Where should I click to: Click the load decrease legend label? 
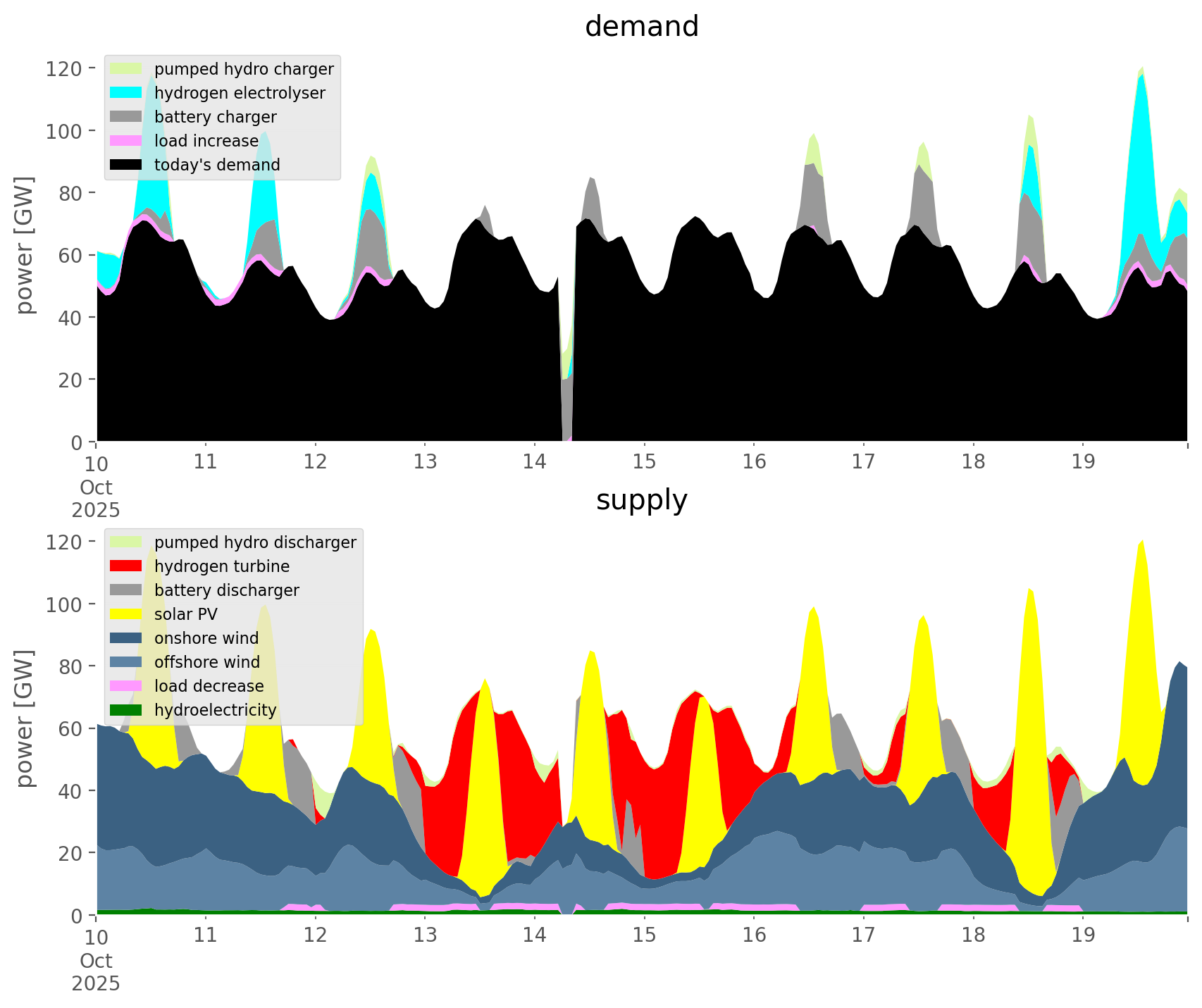tap(209, 686)
